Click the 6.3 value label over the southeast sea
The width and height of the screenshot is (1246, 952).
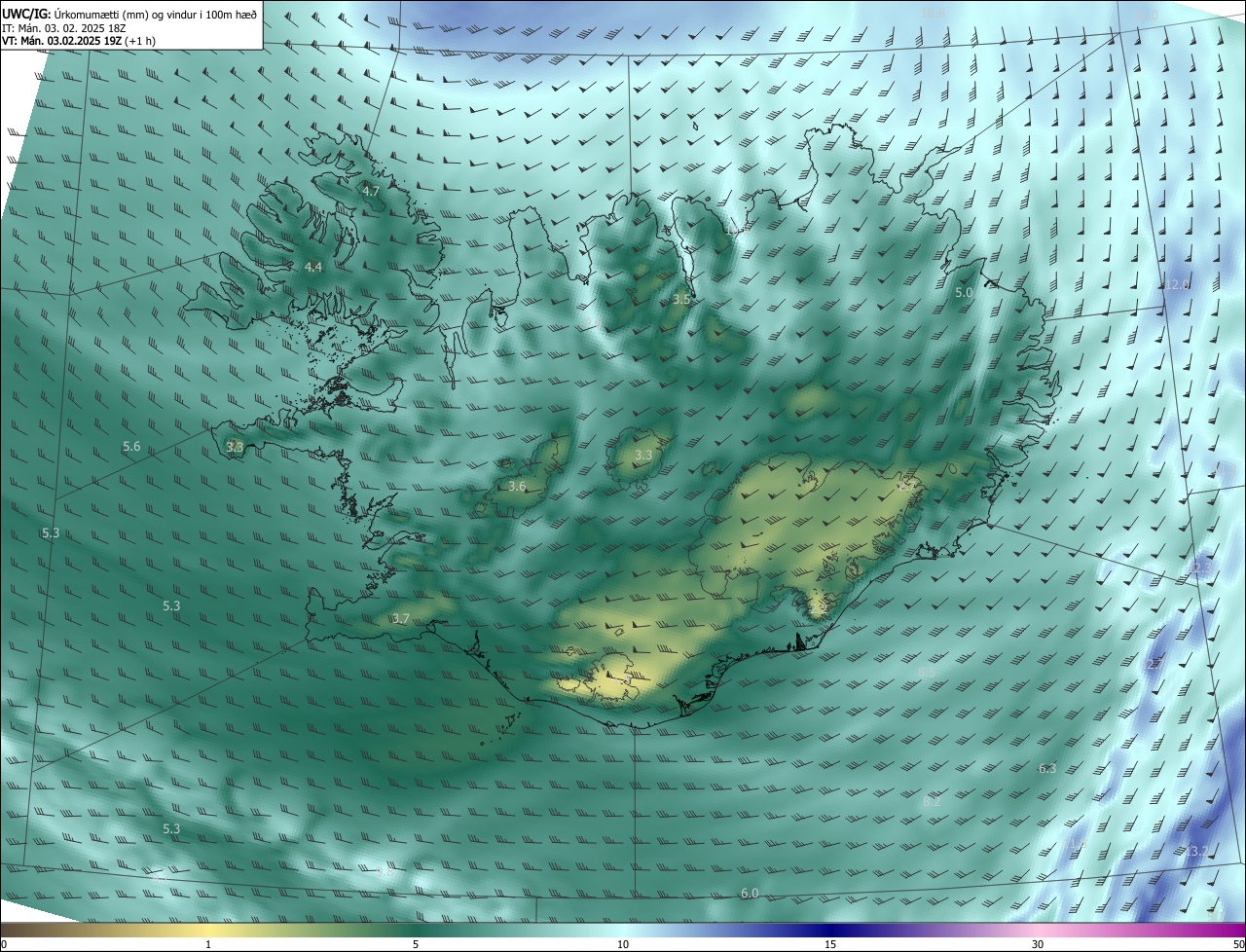tap(1047, 769)
